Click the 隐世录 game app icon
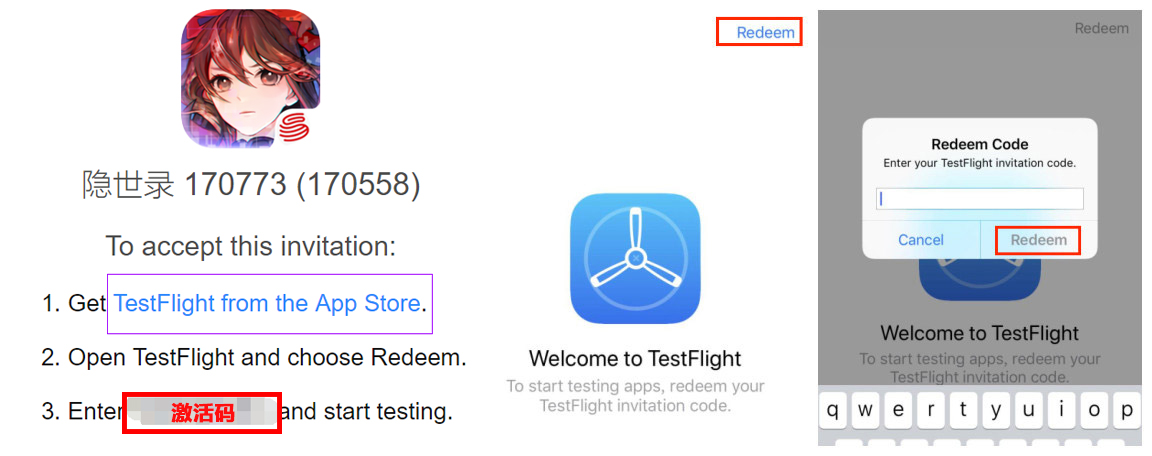 point(250,78)
